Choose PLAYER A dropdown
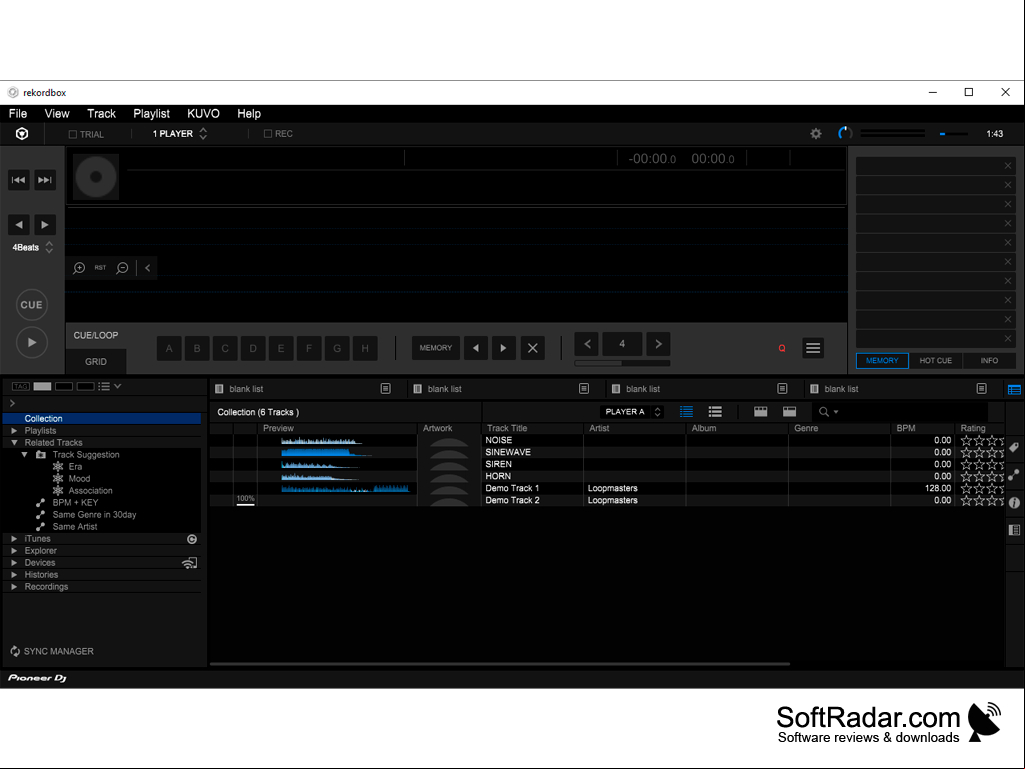 pyautogui.click(x=632, y=412)
